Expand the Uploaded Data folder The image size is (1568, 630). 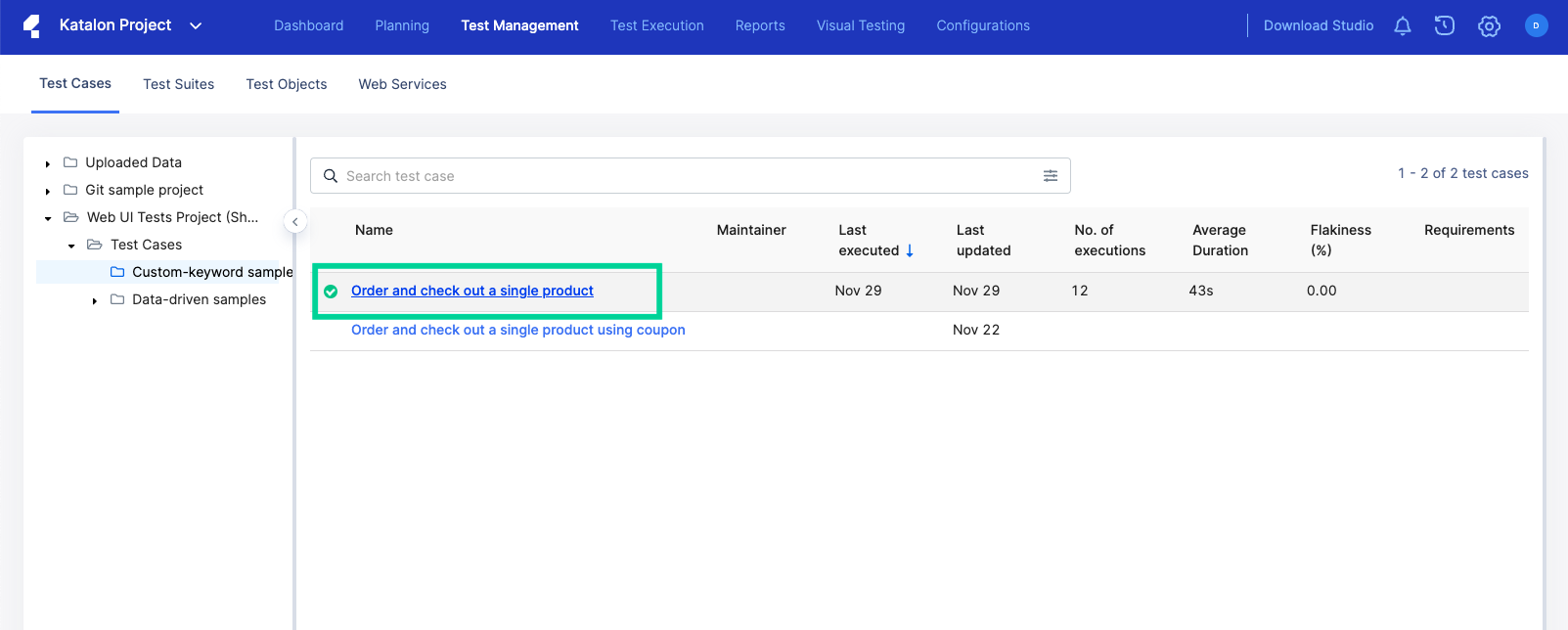(x=48, y=164)
